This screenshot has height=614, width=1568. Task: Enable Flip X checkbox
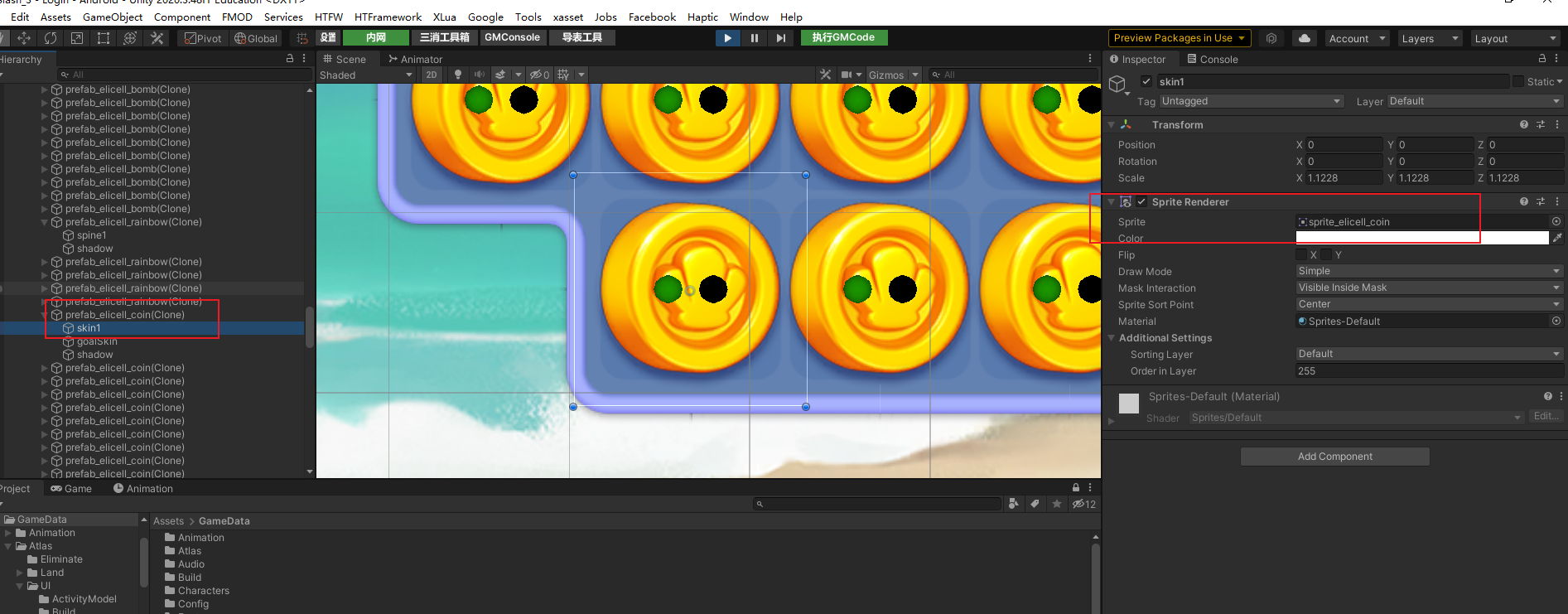tap(1301, 254)
